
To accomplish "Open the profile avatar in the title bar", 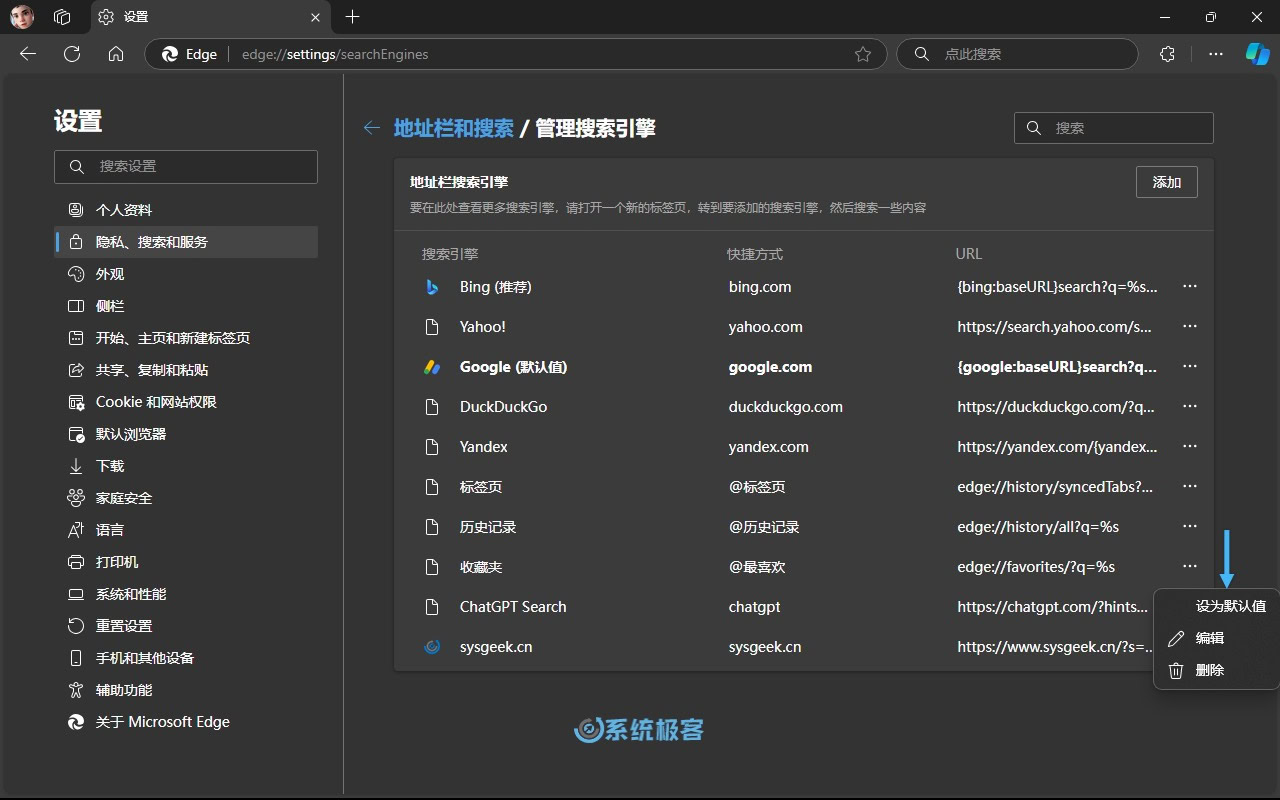I will (22, 17).
